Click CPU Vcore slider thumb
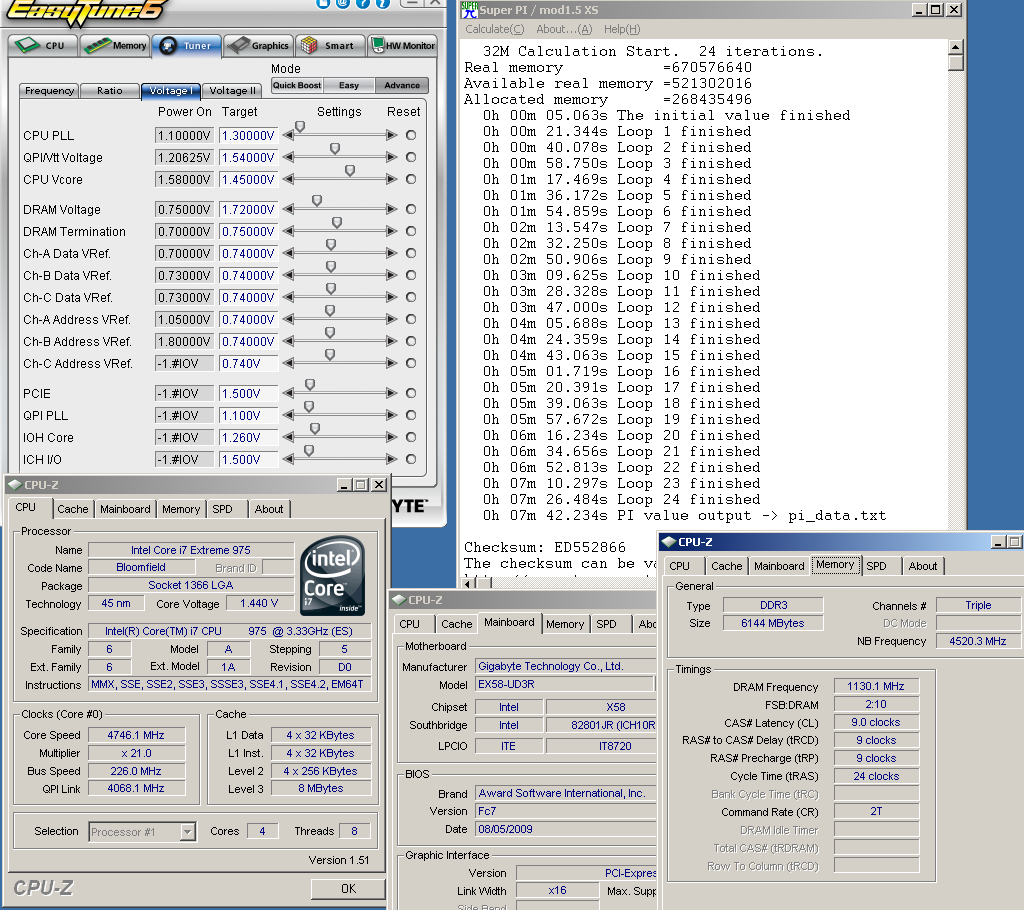The height and width of the screenshot is (910, 1024). click(x=350, y=171)
